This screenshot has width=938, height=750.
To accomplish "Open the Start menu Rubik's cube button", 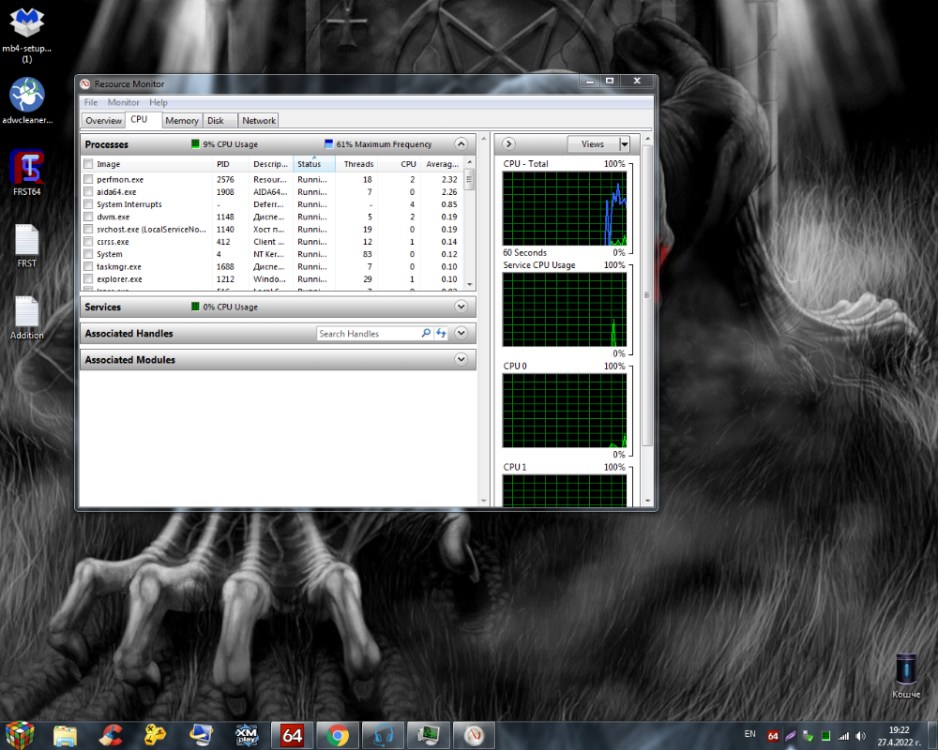I will (x=20, y=735).
